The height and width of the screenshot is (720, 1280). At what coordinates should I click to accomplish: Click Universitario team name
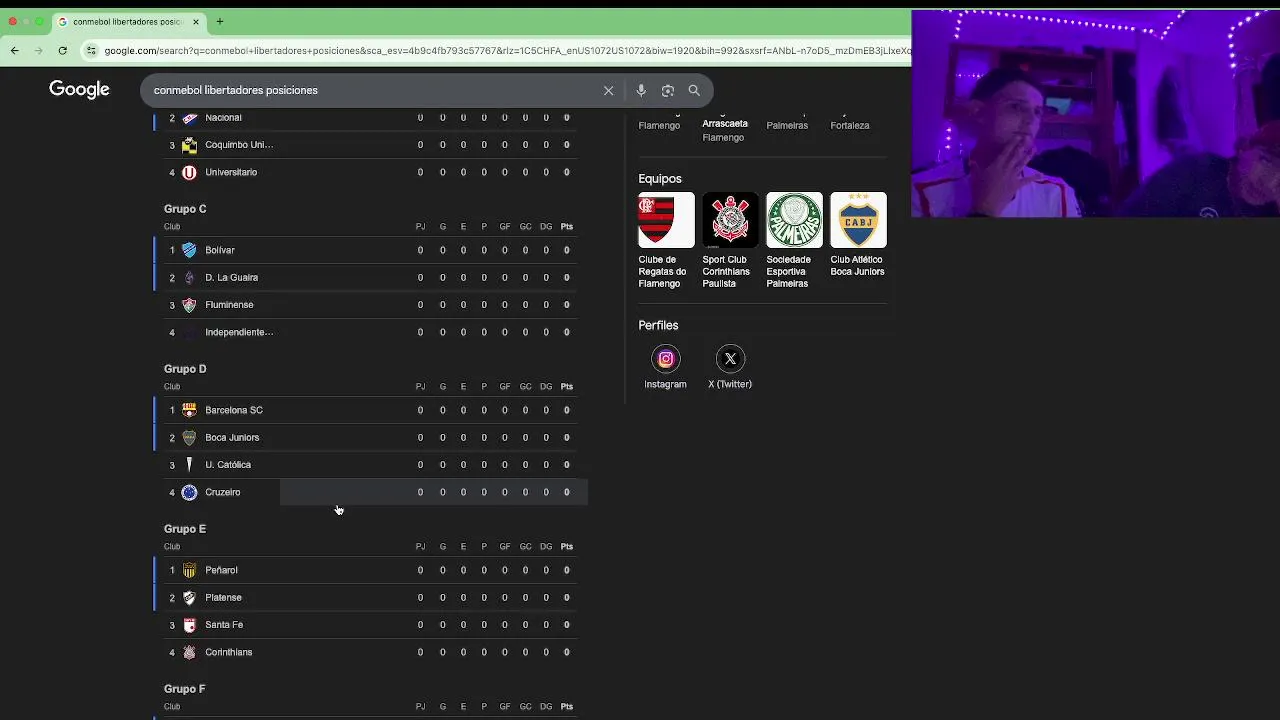231,172
